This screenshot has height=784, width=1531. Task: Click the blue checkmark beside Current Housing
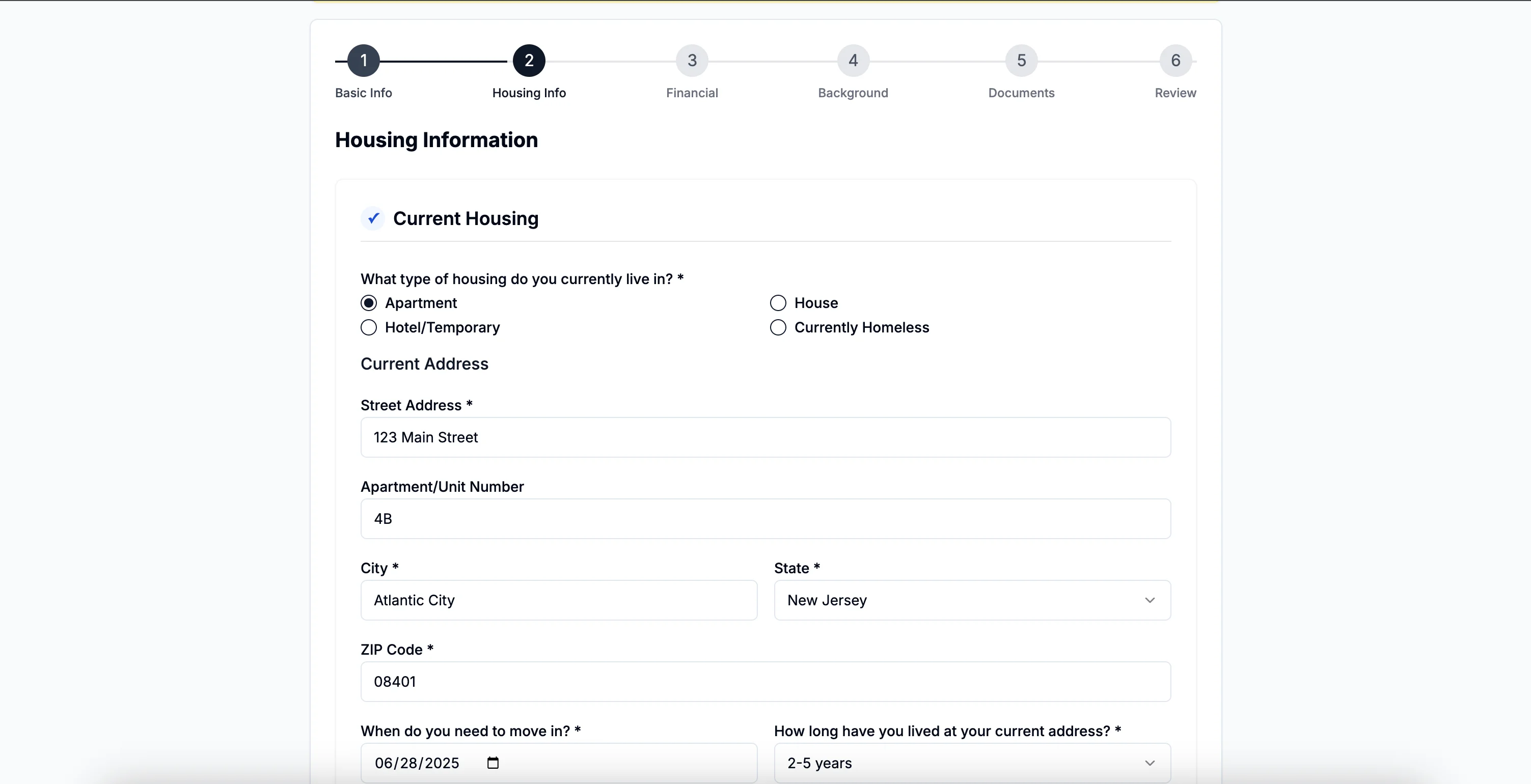click(373, 218)
